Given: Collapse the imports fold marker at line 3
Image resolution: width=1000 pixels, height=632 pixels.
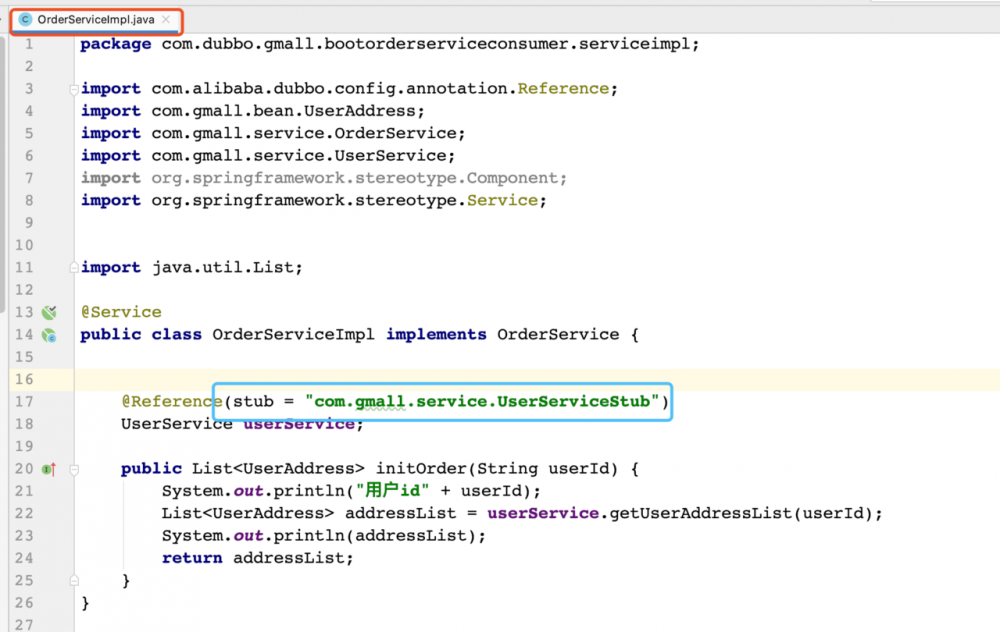Looking at the screenshot, I should (74, 90).
